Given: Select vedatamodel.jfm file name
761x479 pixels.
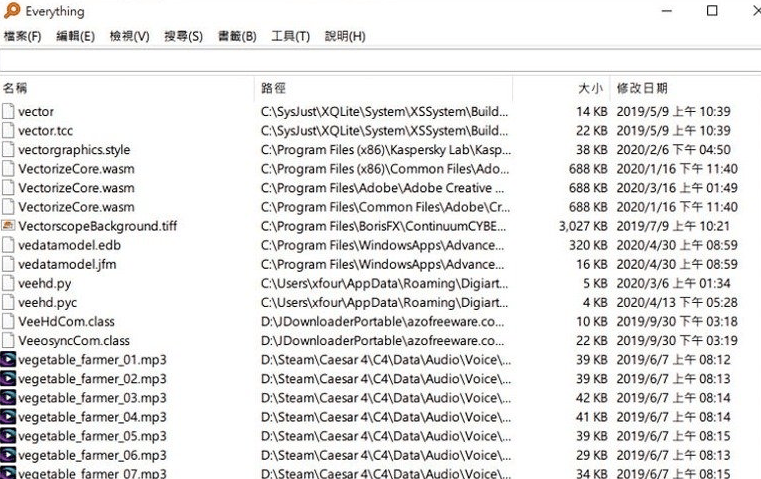Looking at the screenshot, I should tap(67, 264).
